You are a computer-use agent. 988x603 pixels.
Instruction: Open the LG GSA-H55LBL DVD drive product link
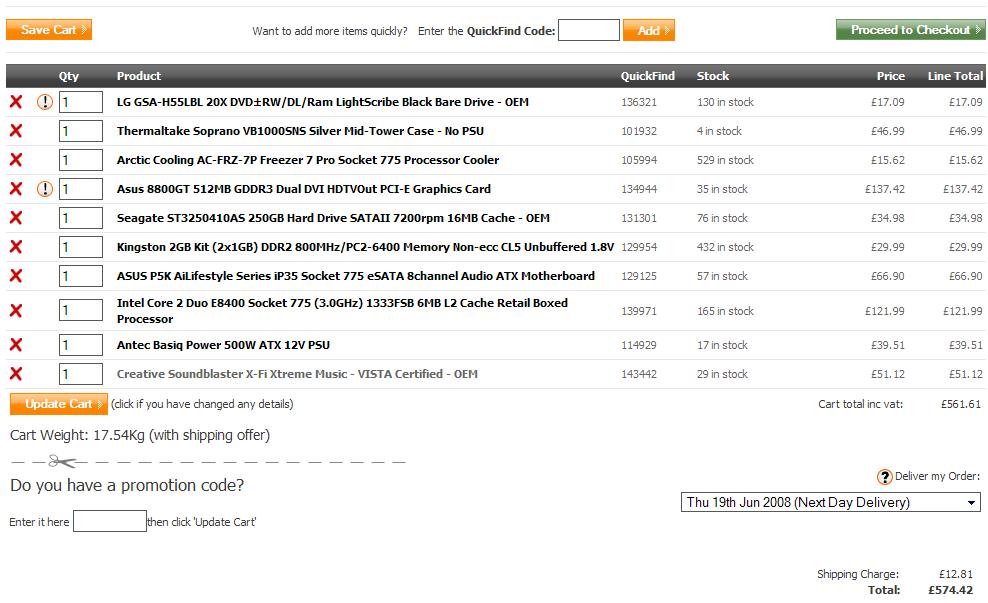pos(323,102)
